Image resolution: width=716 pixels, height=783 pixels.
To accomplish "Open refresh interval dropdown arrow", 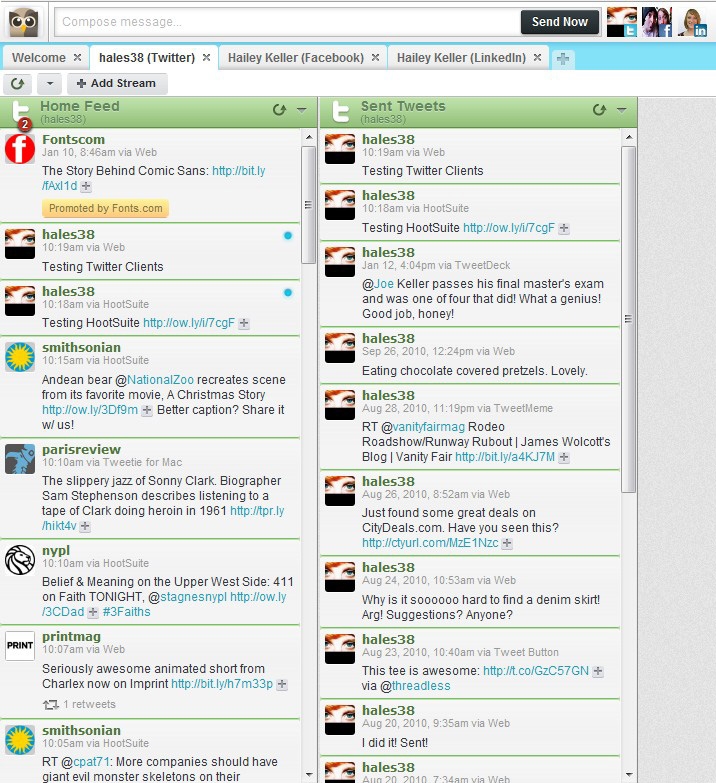I will (49, 84).
